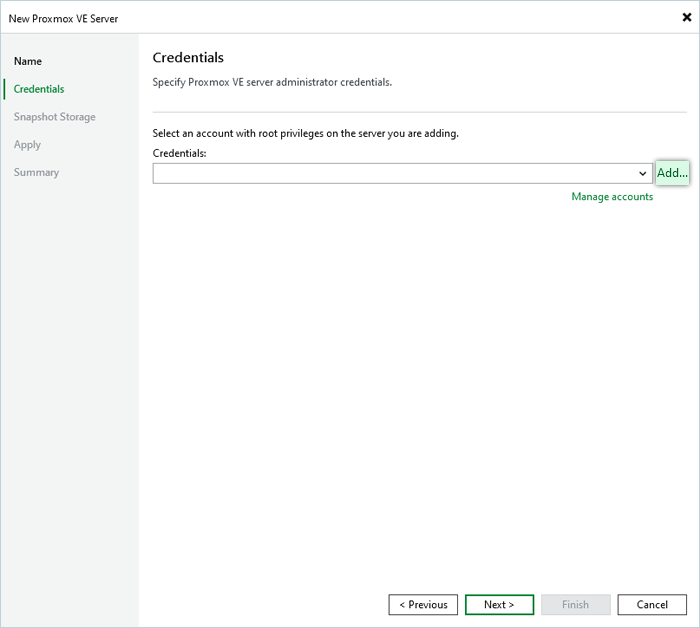Click the root privileges instruction text
Screen dimensions: 700x628
click(305, 133)
